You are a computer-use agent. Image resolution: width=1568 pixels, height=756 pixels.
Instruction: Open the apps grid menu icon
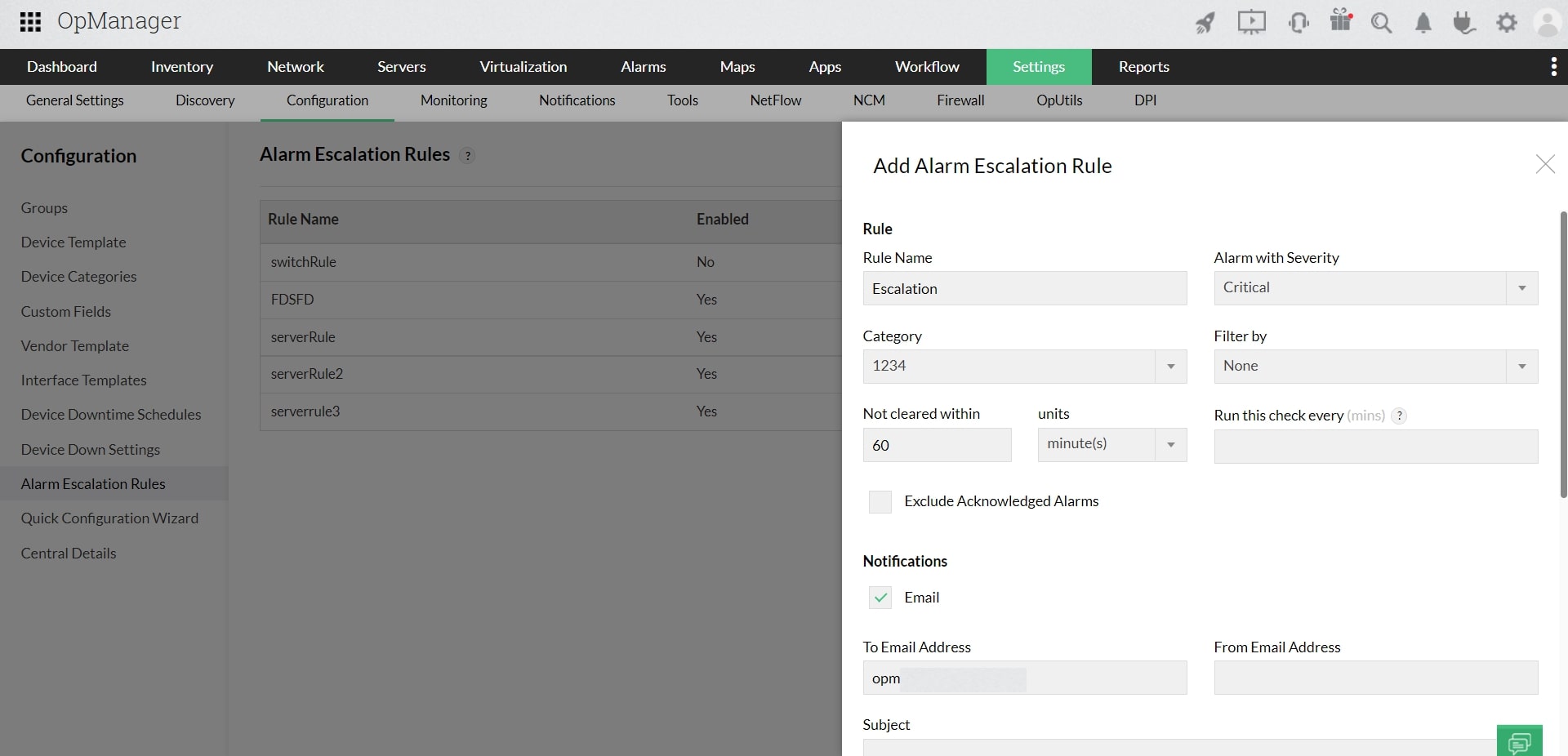click(x=30, y=22)
